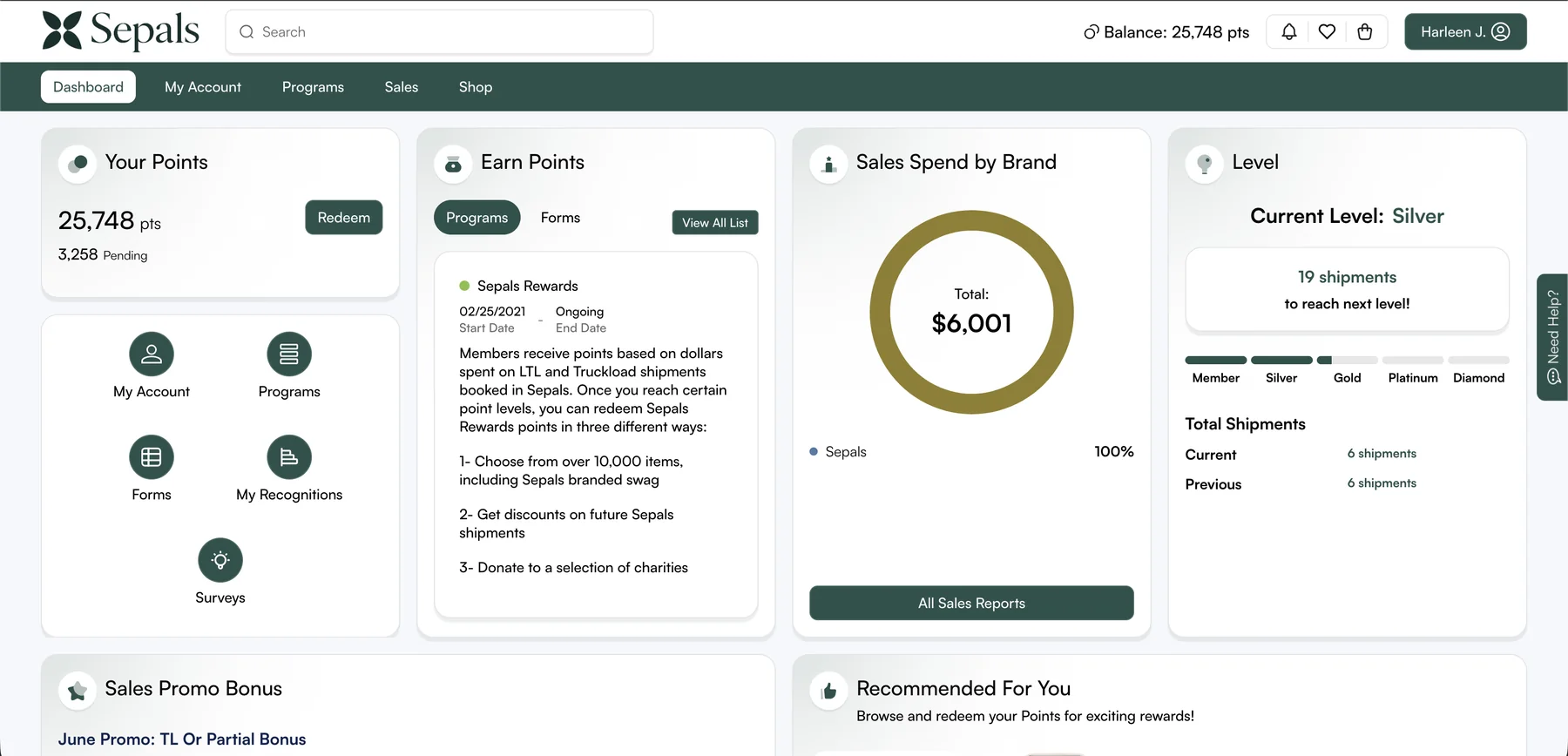Click Current Level: Silver heading
The height and width of the screenshot is (756, 1568).
[1347, 216]
